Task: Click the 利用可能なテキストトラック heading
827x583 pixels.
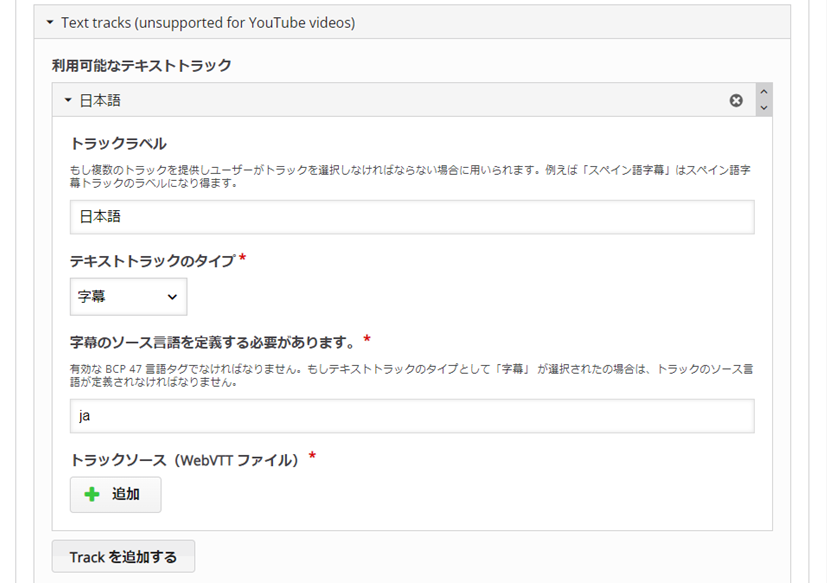Action: pyautogui.click(x=141, y=65)
